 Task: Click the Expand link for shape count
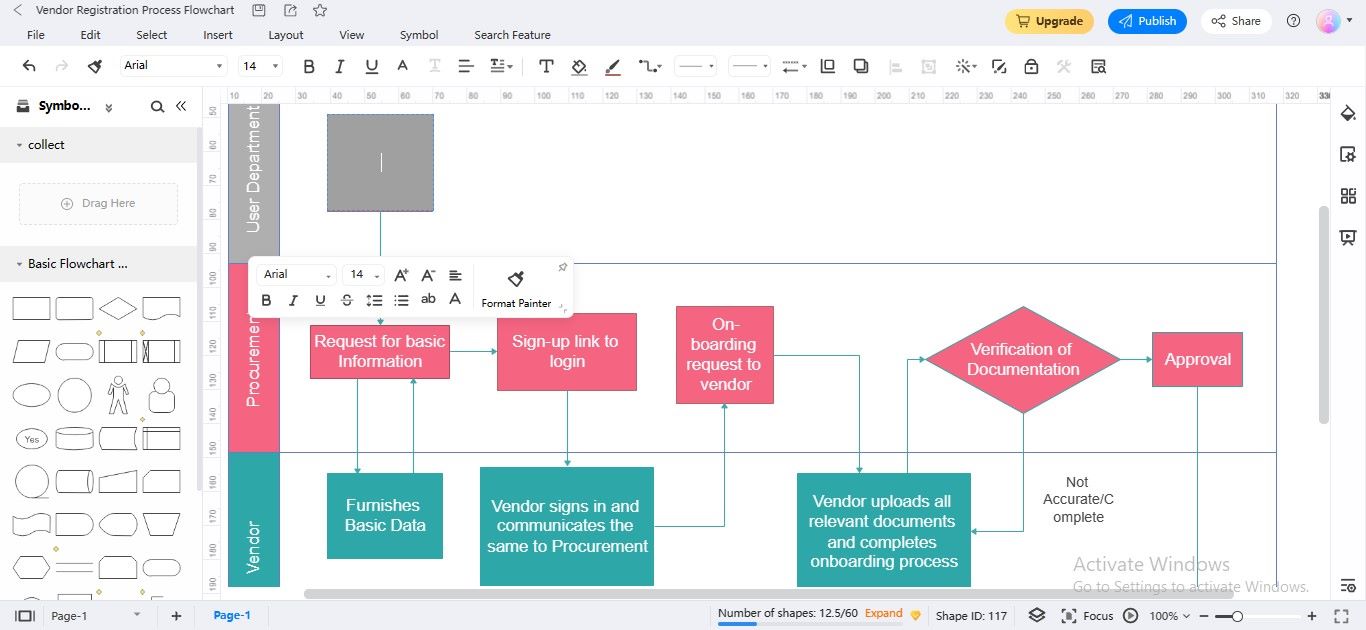coord(884,614)
